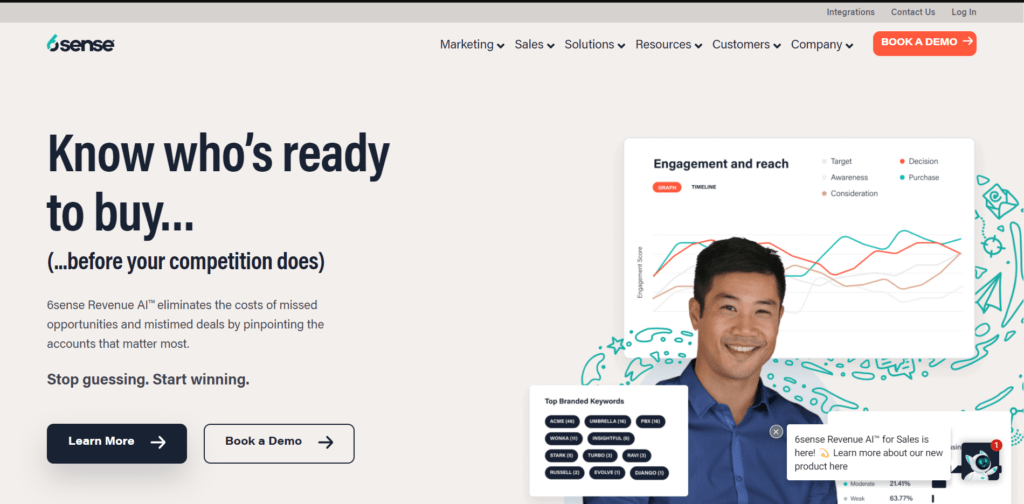Image resolution: width=1024 pixels, height=504 pixels.
Task: Click the STARK (5) keyword tag
Action: point(562,456)
